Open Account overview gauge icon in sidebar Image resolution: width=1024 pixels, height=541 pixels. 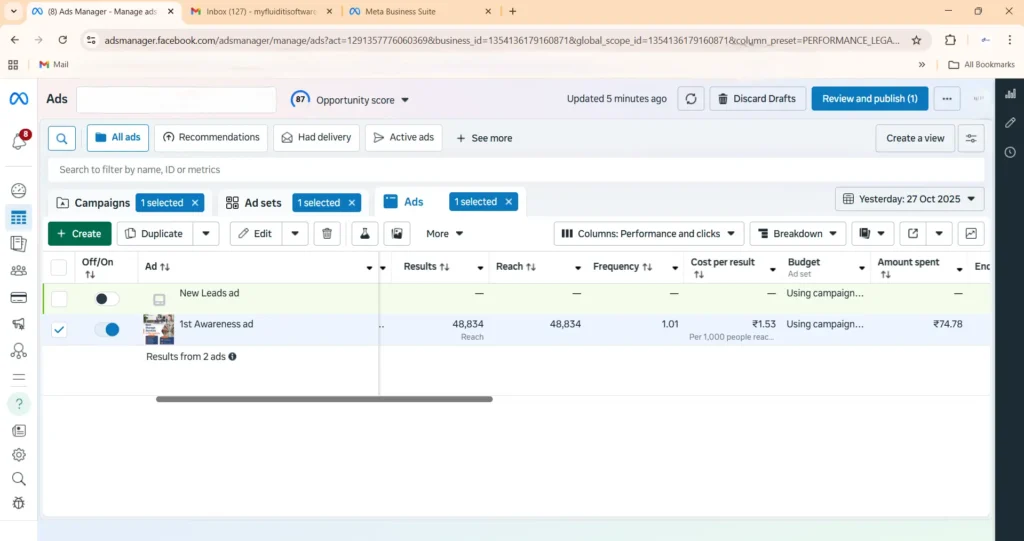coord(18,191)
